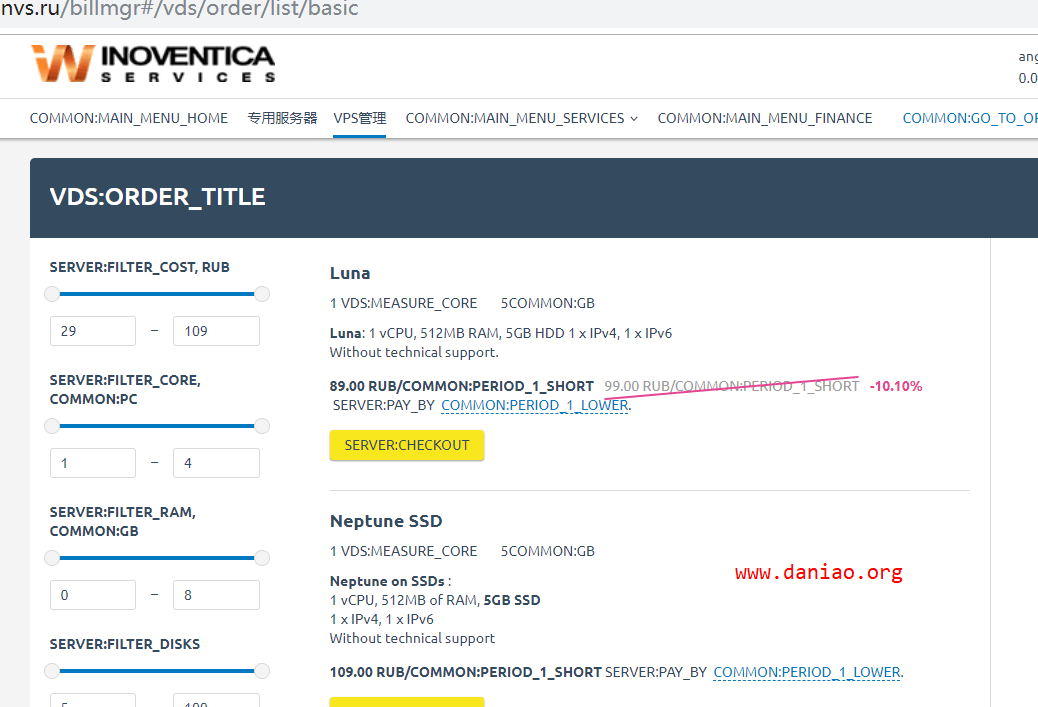This screenshot has height=707, width=1038.
Task: Click the VDS:ORDER_TITLE heading
Action: click(158, 197)
